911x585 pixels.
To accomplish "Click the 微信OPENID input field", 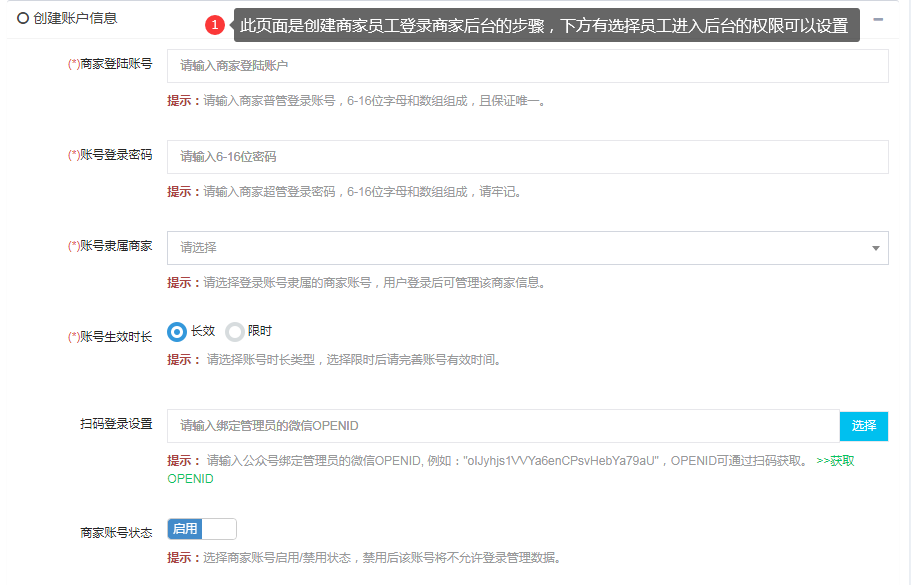I will click(x=503, y=426).
